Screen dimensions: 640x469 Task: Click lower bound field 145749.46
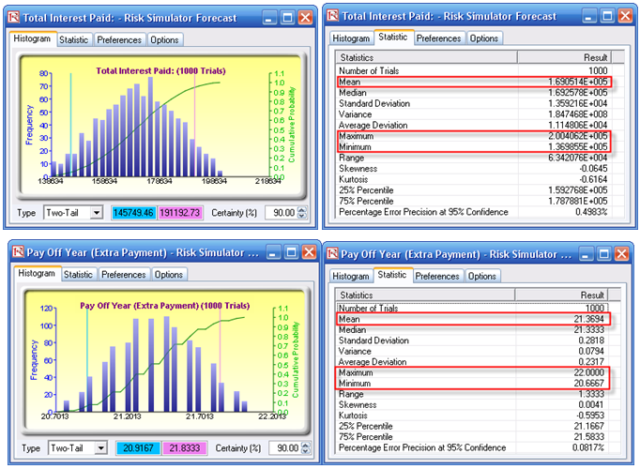tap(133, 213)
